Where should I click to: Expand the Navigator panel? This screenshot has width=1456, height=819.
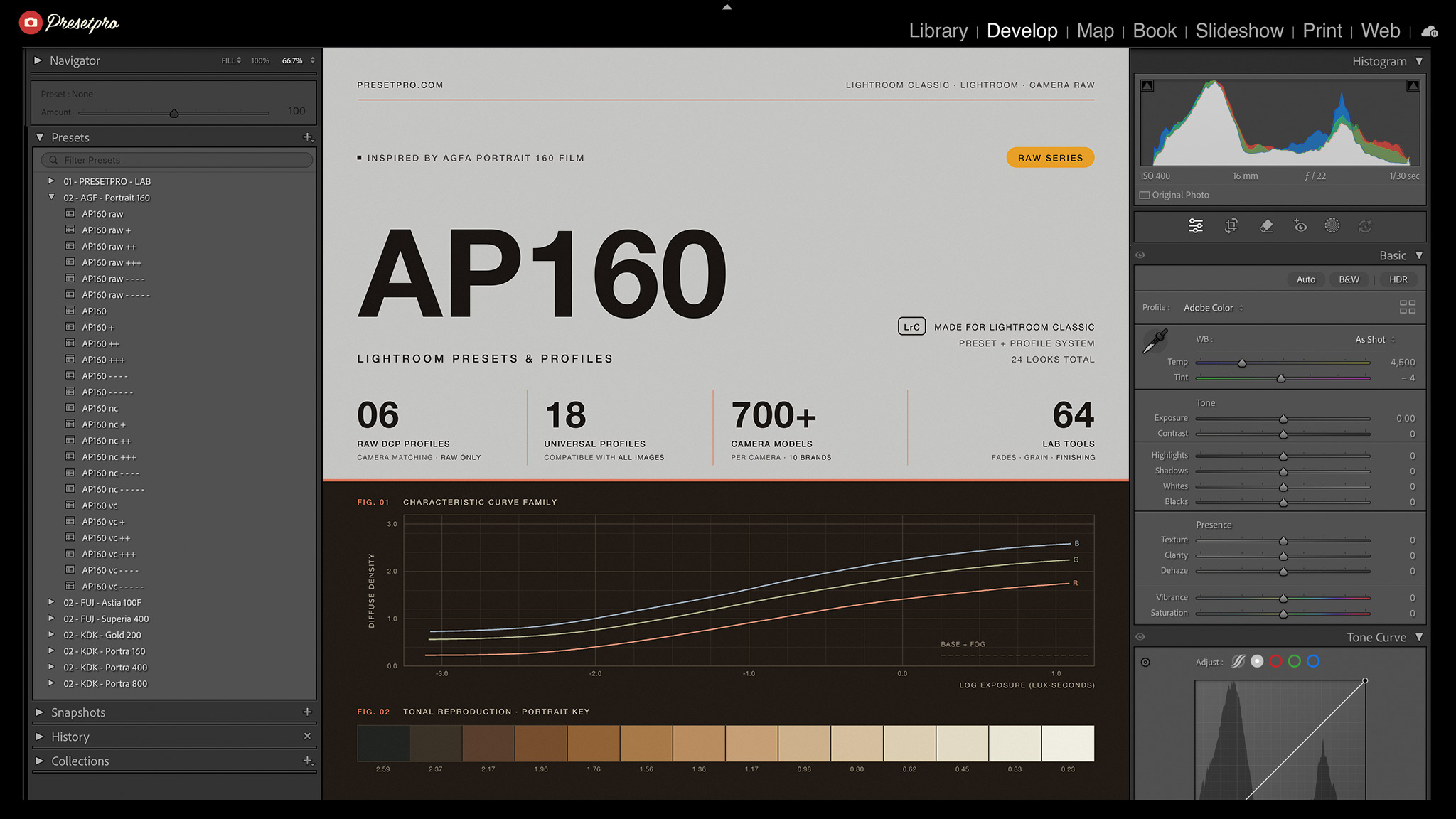point(38,61)
